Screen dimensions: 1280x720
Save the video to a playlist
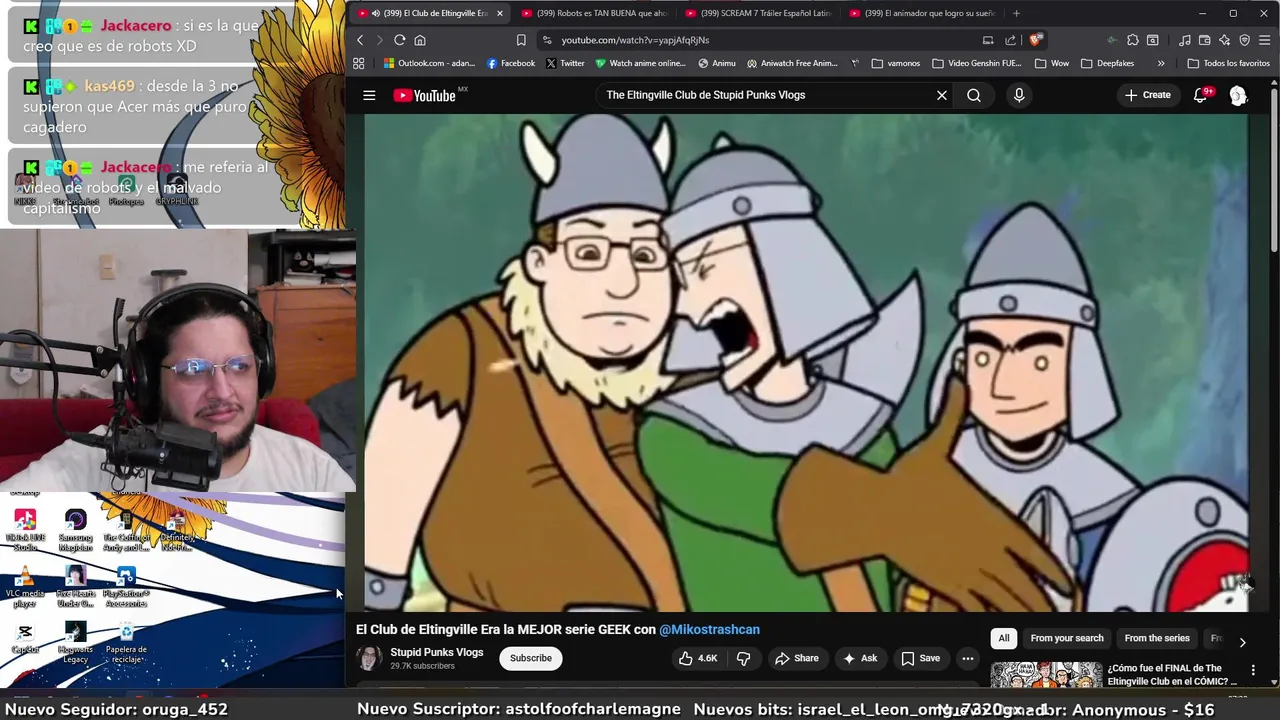(920, 658)
